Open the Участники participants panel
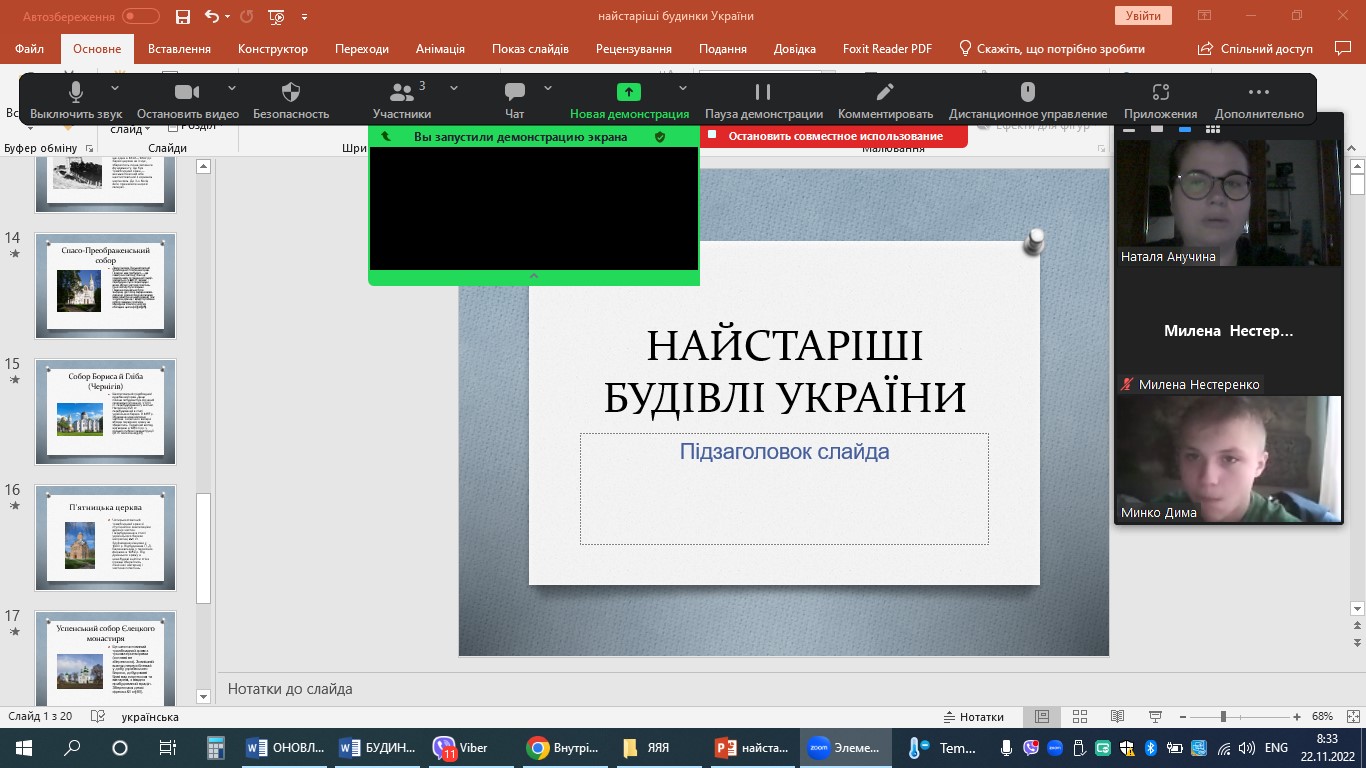Viewport: 1366px width, 768px height. [402, 93]
